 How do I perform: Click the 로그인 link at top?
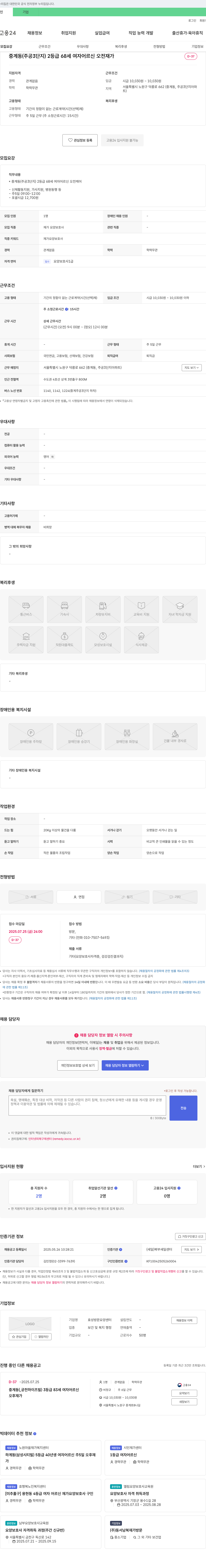192,21
